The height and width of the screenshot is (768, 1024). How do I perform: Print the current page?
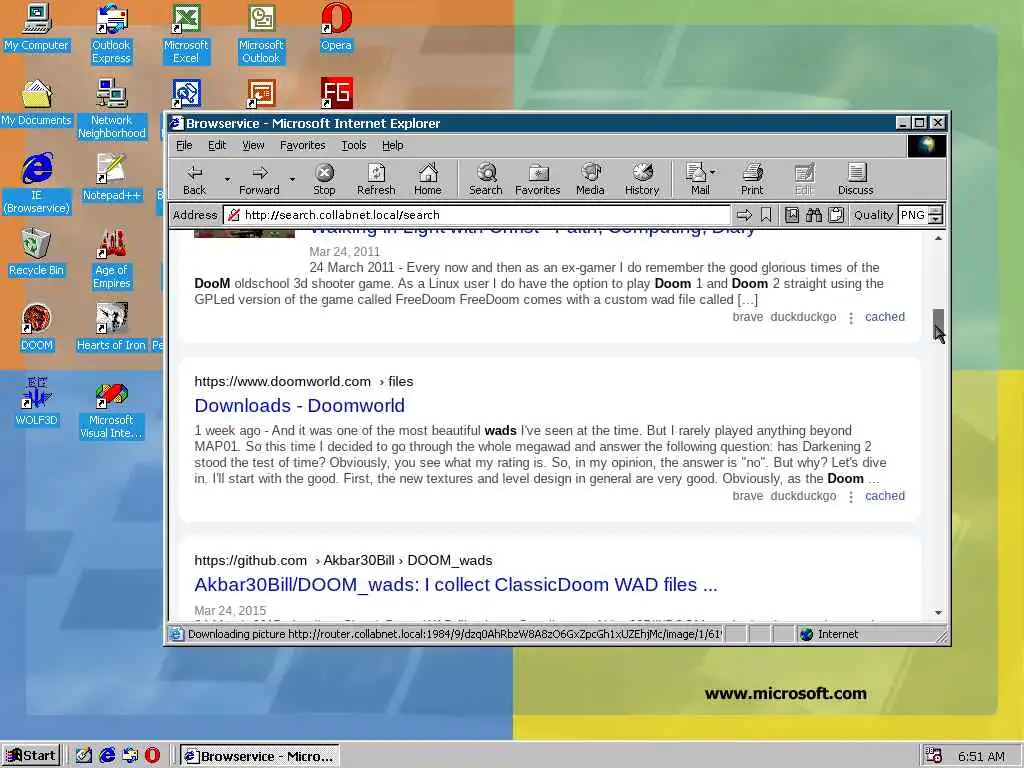752,179
